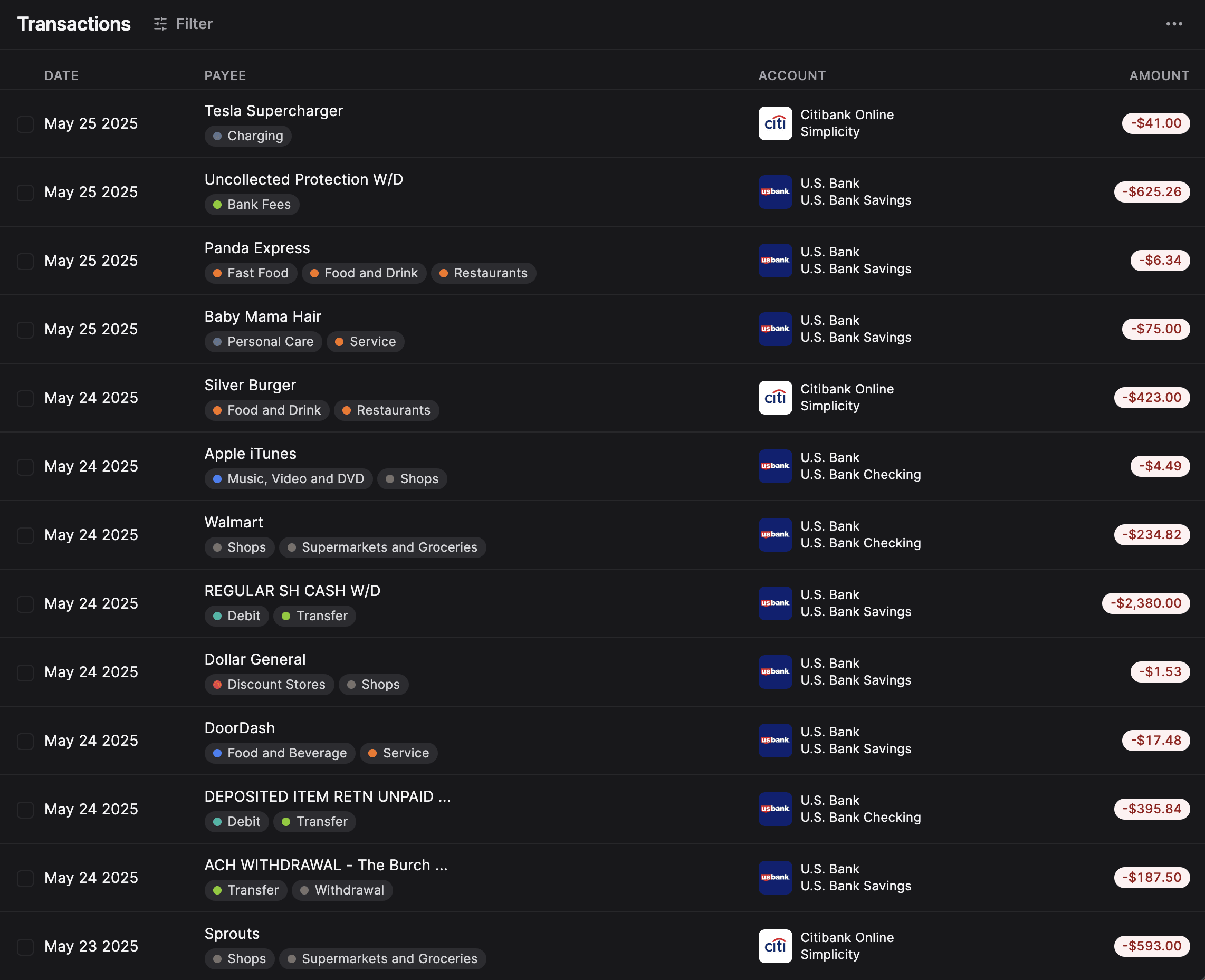Click the Citi logo on Sprouts row
Screen dimensions: 1205x980
click(x=774, y=946)
